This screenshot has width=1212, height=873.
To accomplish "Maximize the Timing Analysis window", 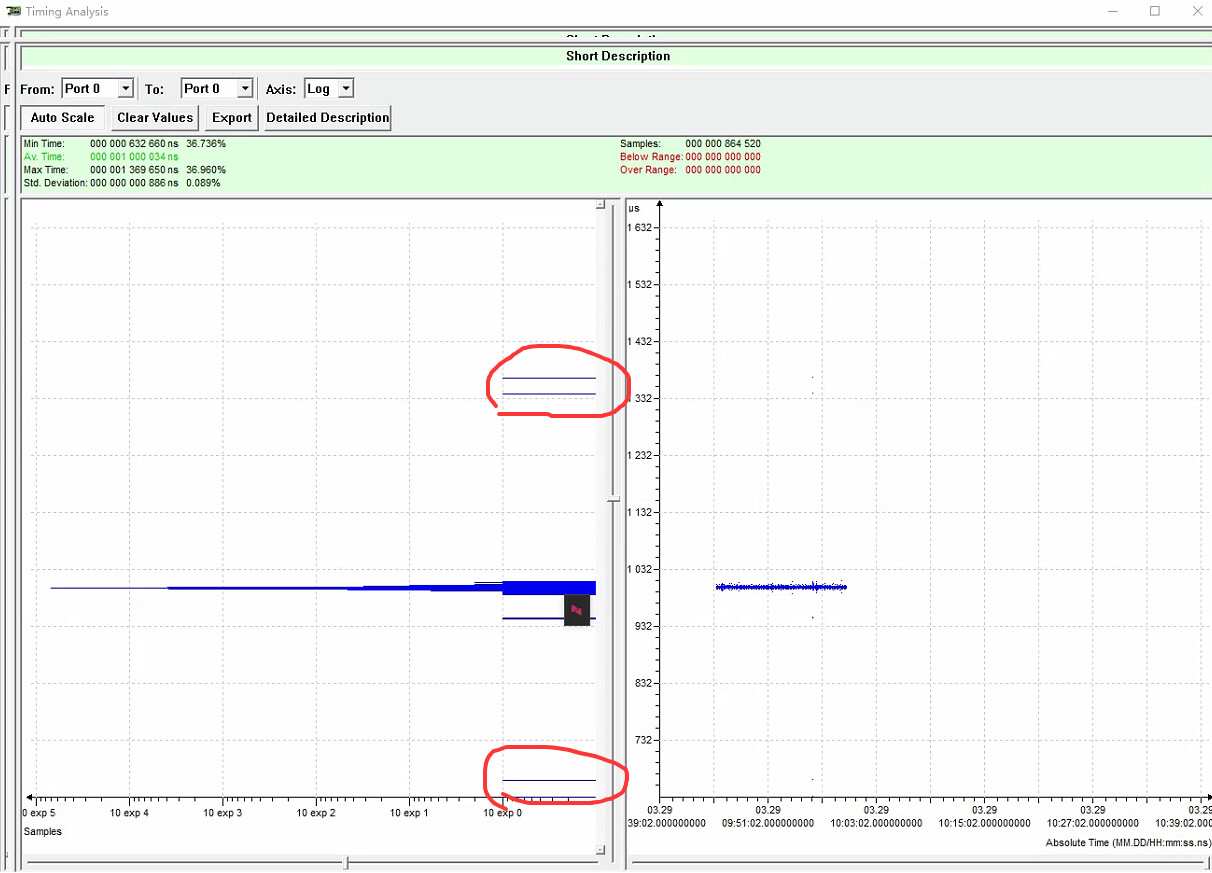I will pos(1155,11).
